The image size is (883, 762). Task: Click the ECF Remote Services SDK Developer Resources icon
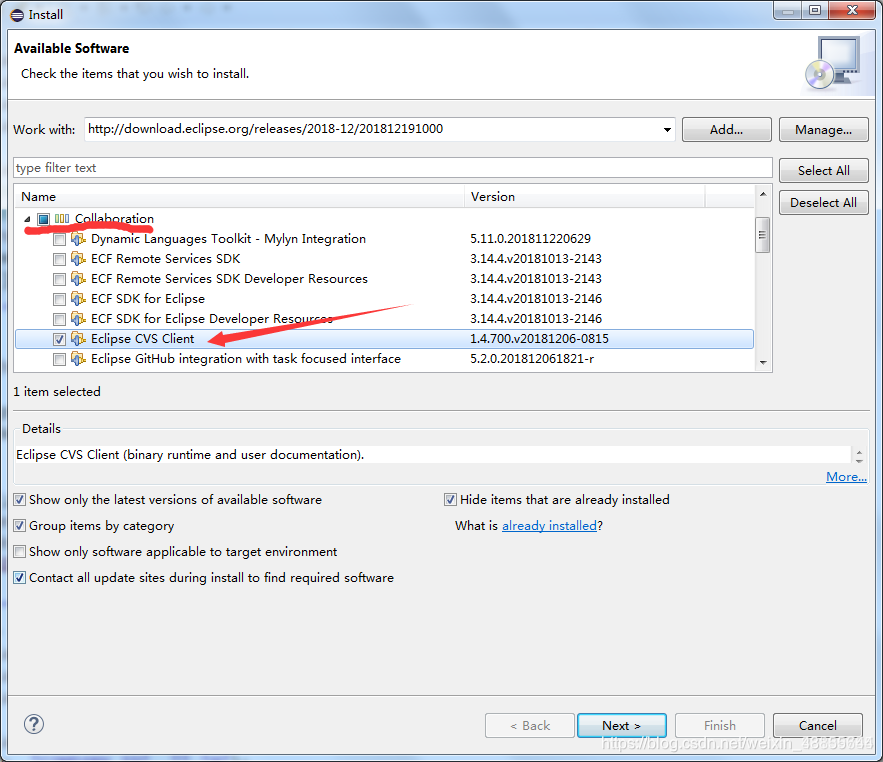(x=78, y=279)
